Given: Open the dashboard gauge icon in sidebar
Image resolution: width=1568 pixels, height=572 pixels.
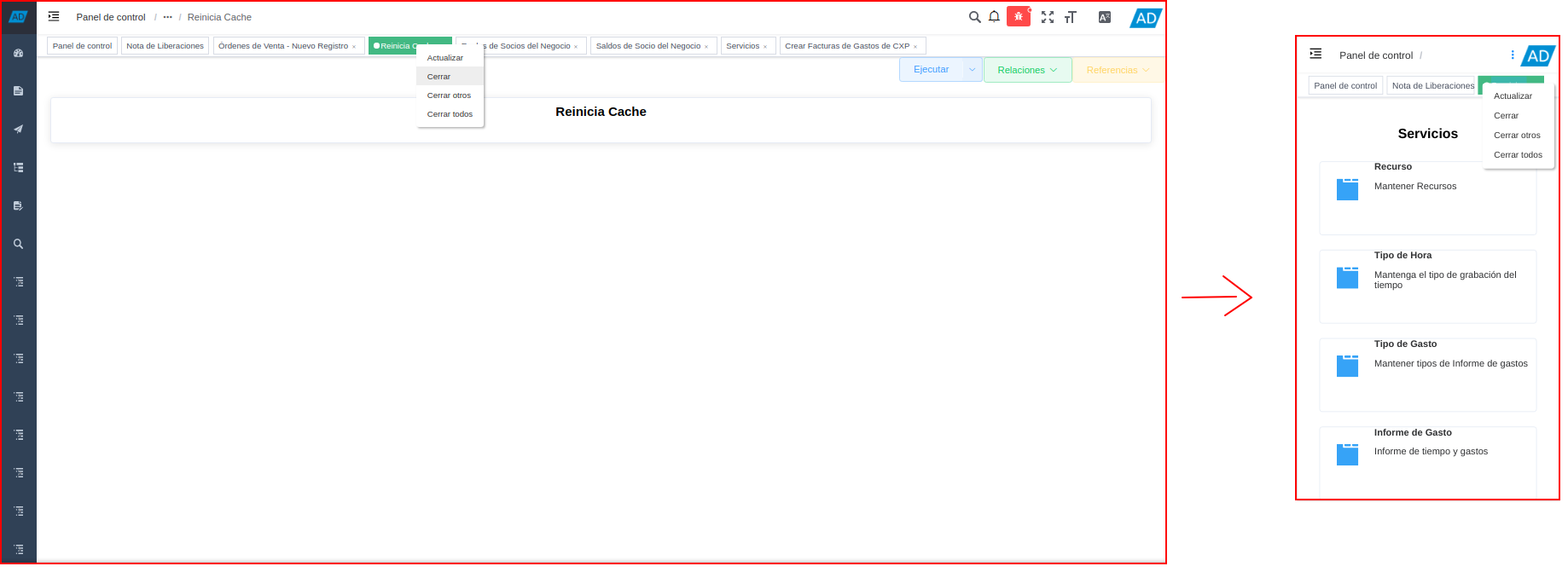Looking at the screenshot, I should (18, 53).
